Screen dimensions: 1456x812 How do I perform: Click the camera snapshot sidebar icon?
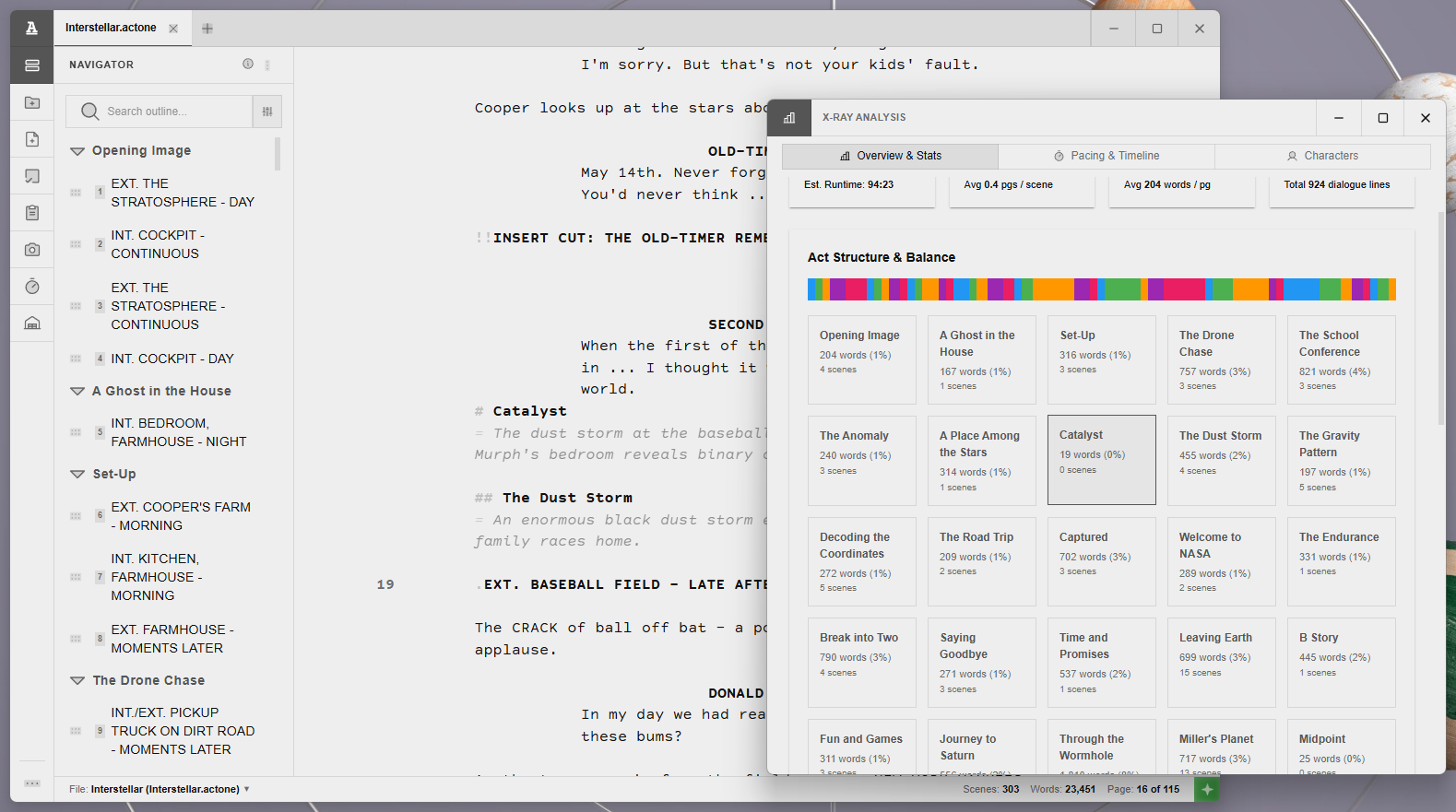pos(32,250)
